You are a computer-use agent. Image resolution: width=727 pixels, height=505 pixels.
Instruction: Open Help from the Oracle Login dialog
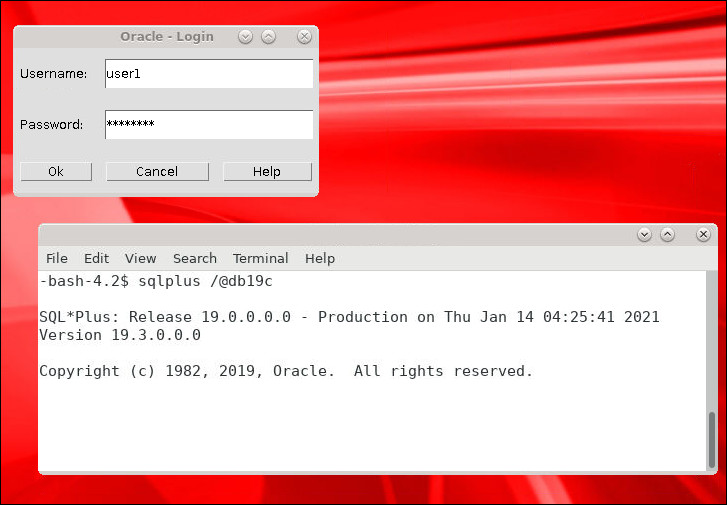[x=267, y=172]
